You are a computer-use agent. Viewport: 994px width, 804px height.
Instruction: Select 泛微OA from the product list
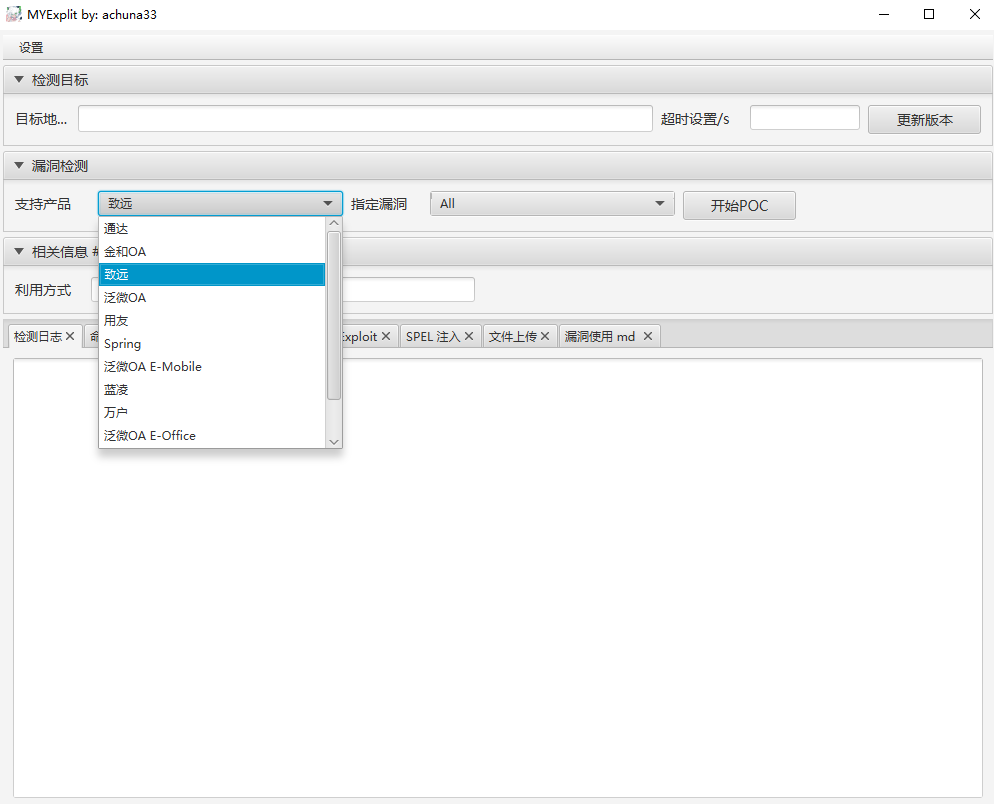212,297
